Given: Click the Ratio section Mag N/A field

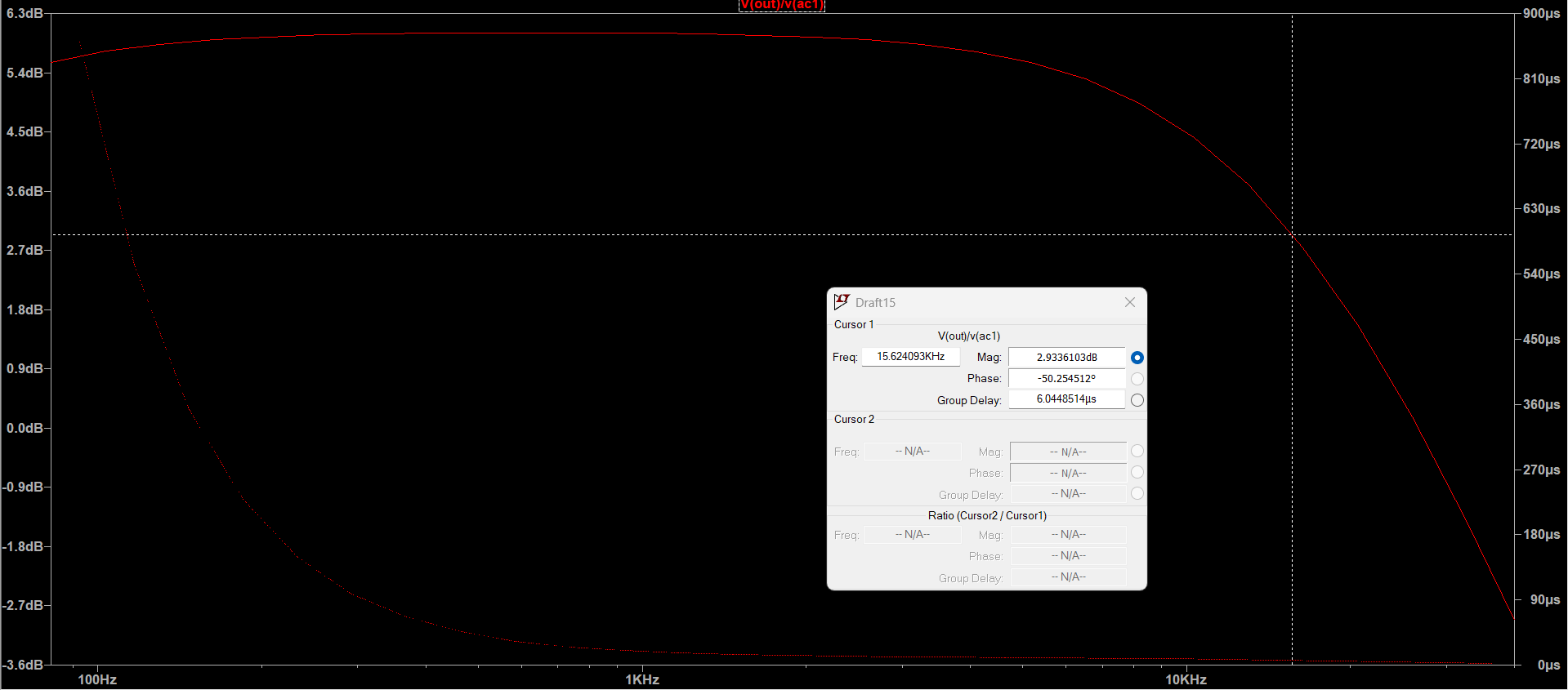Looking at the screenshot, I should tap(1068, 535).
